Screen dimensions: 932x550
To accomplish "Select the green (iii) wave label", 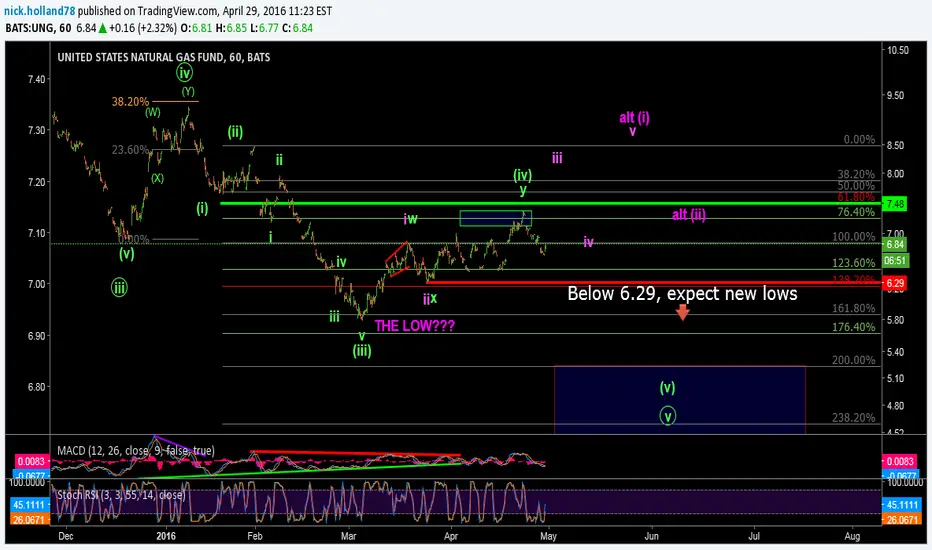I will pos(362,351).
